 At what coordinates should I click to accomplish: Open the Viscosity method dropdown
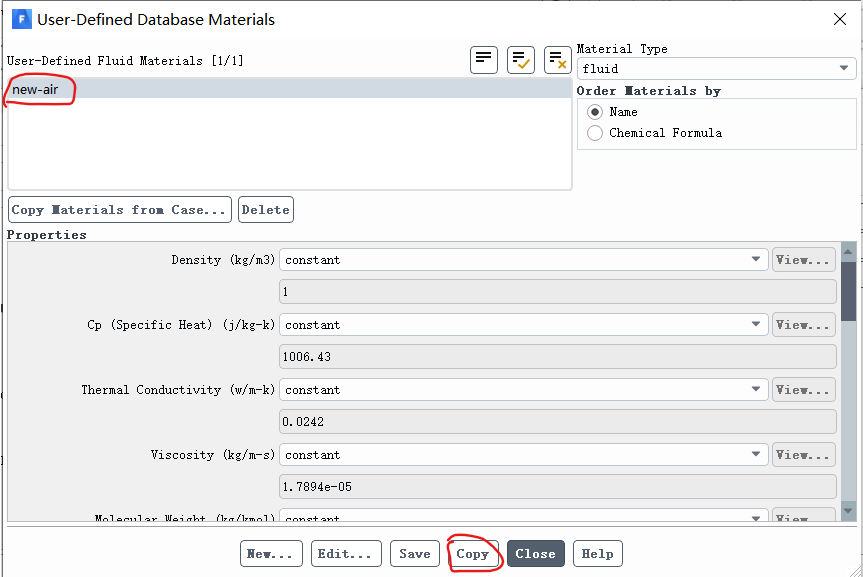(523, 455)
